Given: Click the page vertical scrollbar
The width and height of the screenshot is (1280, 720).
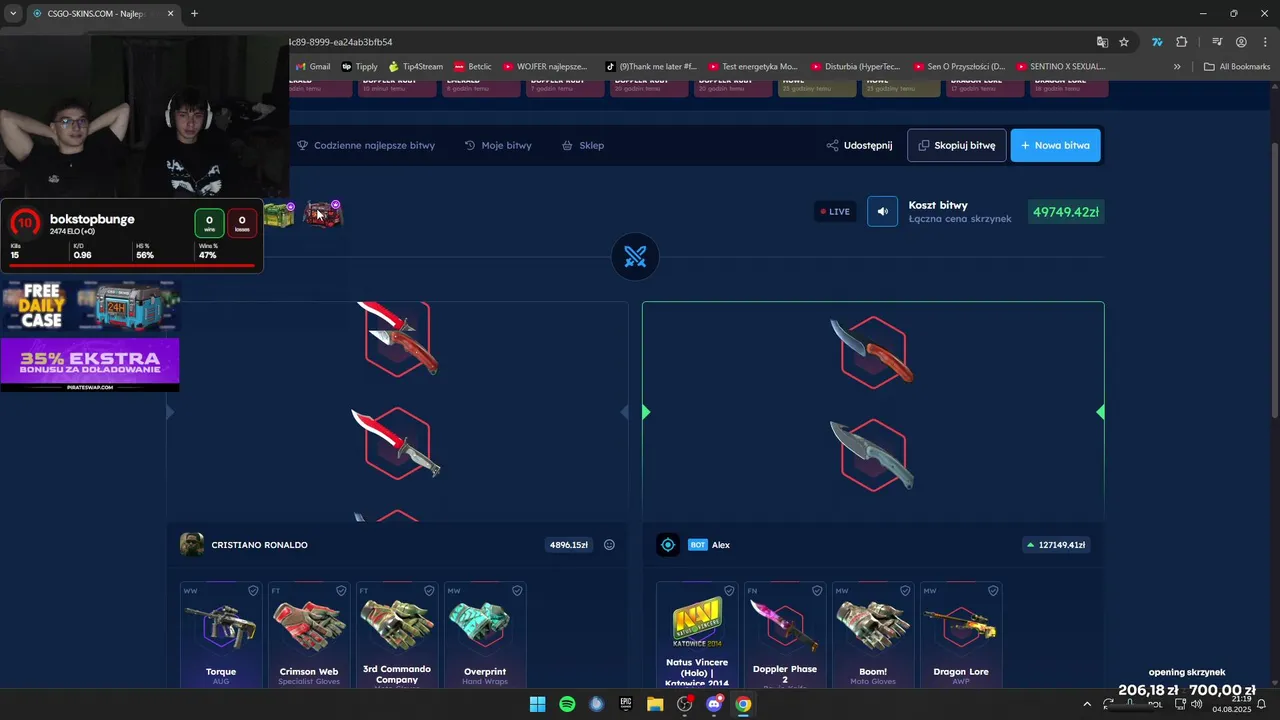Looking at the screenshot, I should click(x=1273, y=280).
